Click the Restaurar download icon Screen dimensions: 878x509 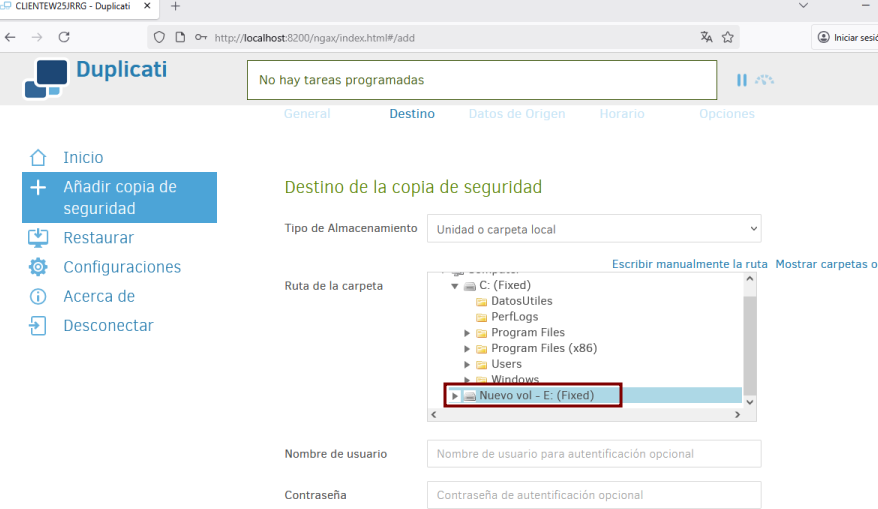point(38,238)
